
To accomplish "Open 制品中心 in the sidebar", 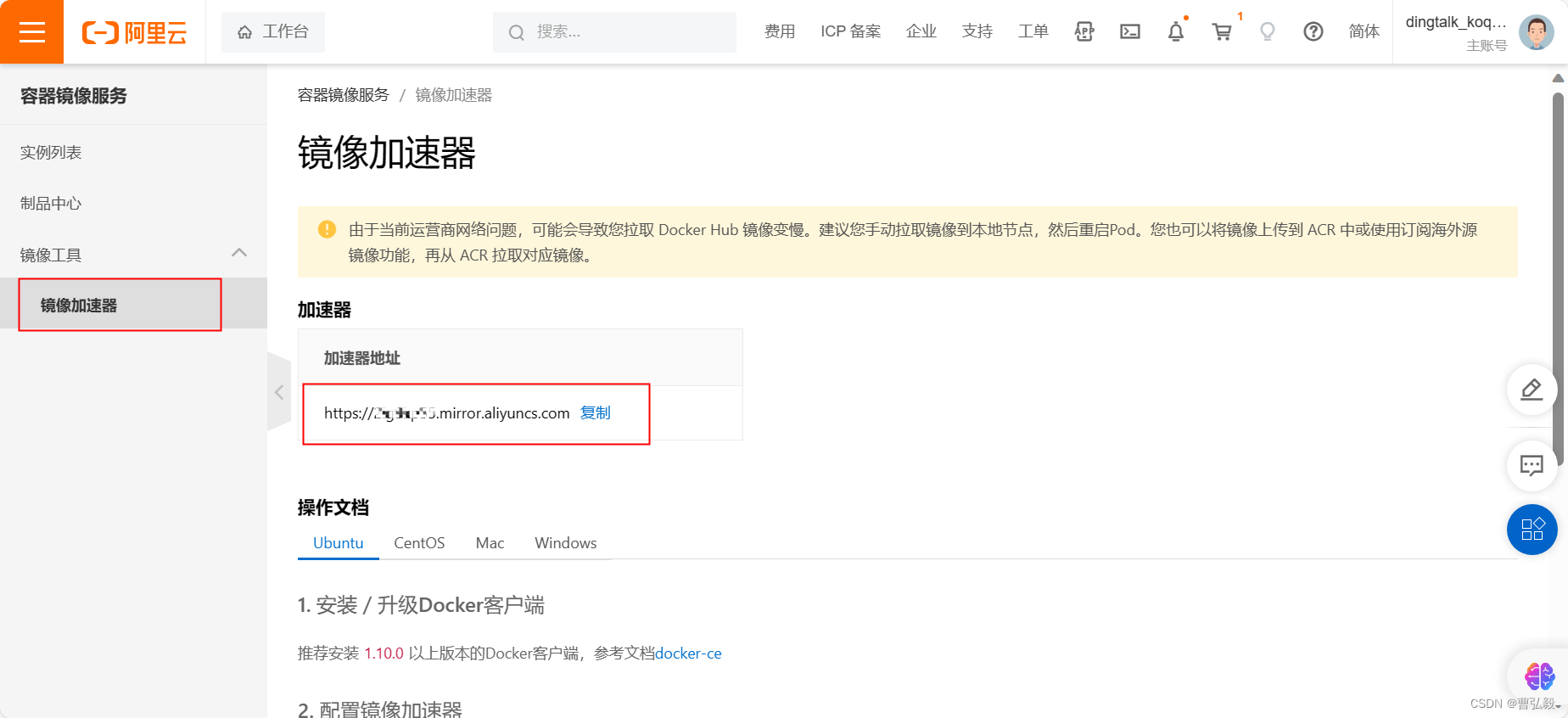I will point(51,203).
